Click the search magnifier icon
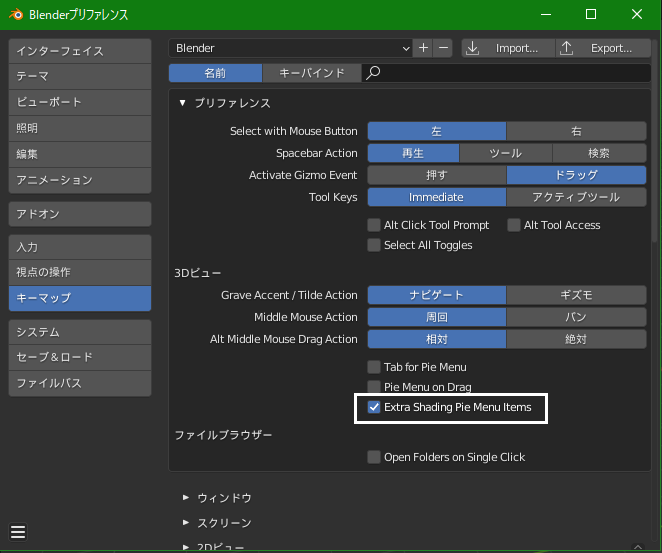The height and width of the screenshot is (553, 662). click(x=373, y=73)
